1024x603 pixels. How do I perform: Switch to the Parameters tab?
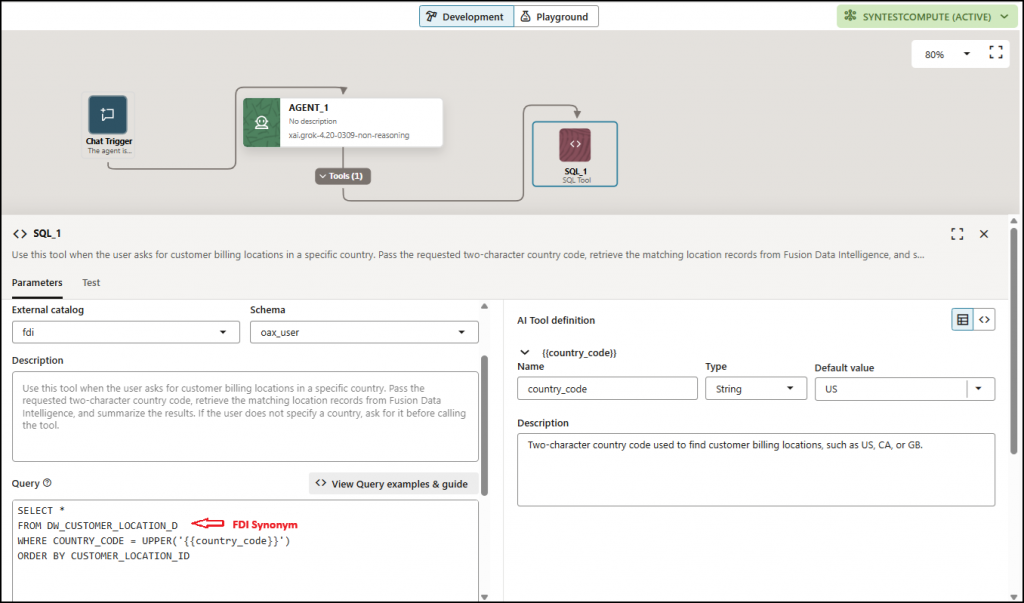37,282
